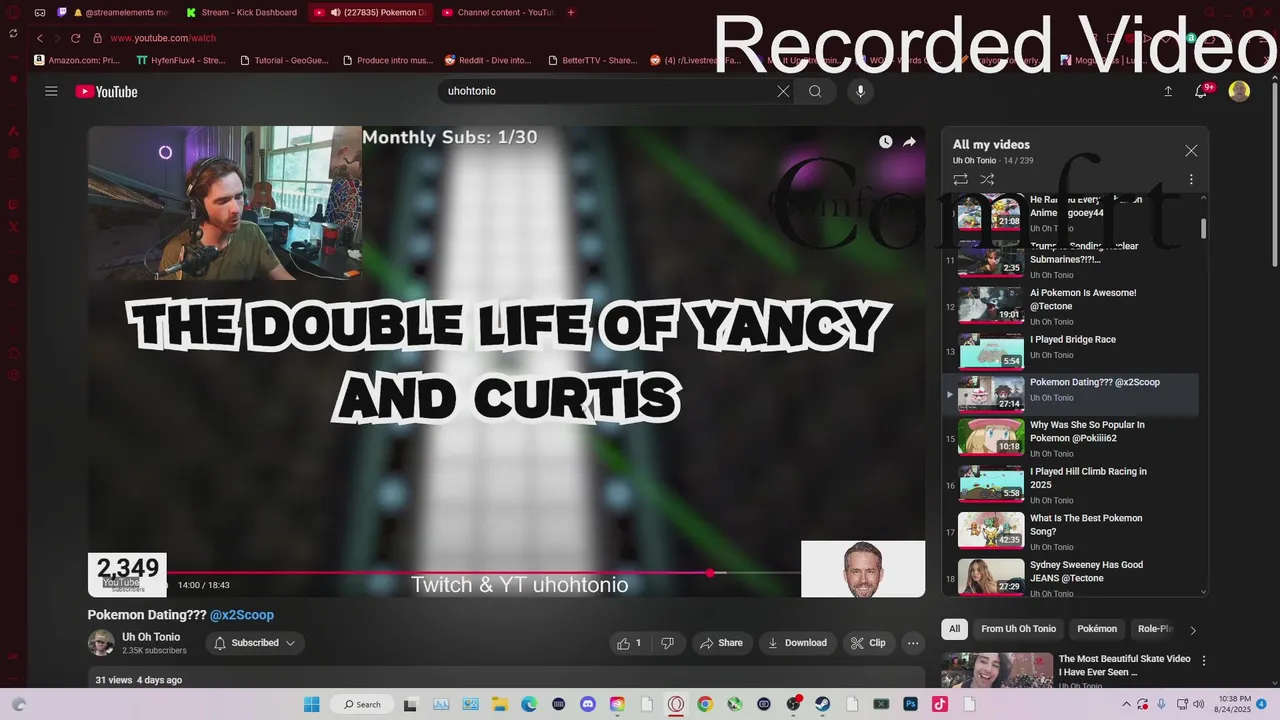The height and width of the screenshot is (720, 1280).
Task: Select the Pokémon filter chip
Action: click(x=1097, y=629)
